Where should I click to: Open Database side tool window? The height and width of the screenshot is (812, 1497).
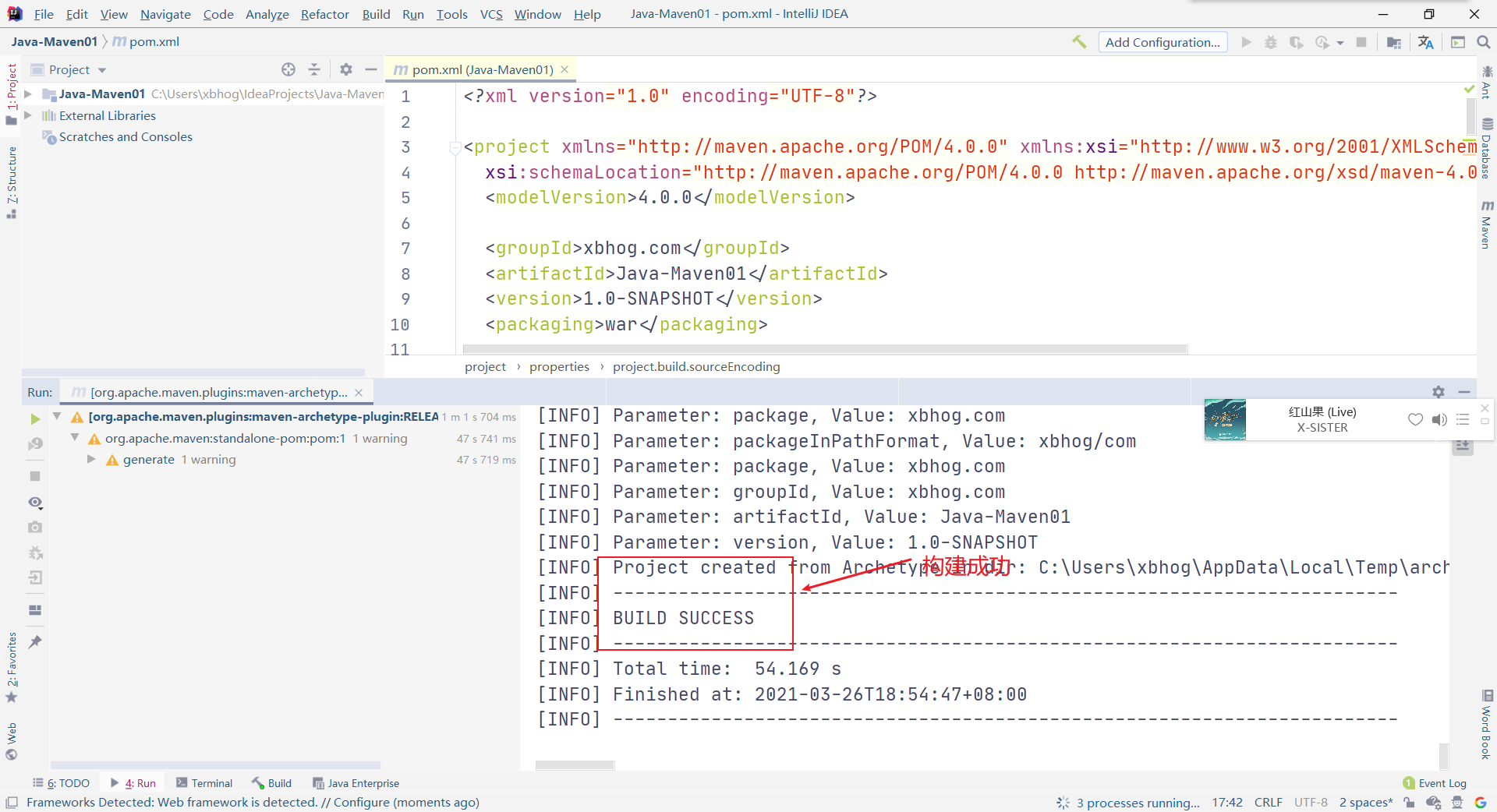tap(1487, 148)
